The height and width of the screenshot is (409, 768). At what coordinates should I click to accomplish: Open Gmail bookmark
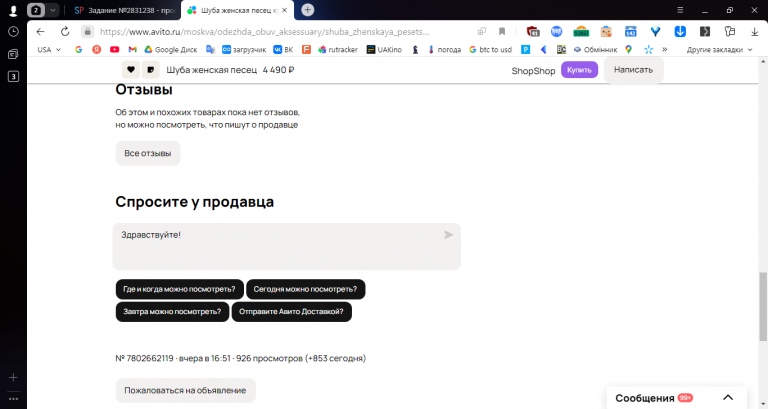click(132, 49)
